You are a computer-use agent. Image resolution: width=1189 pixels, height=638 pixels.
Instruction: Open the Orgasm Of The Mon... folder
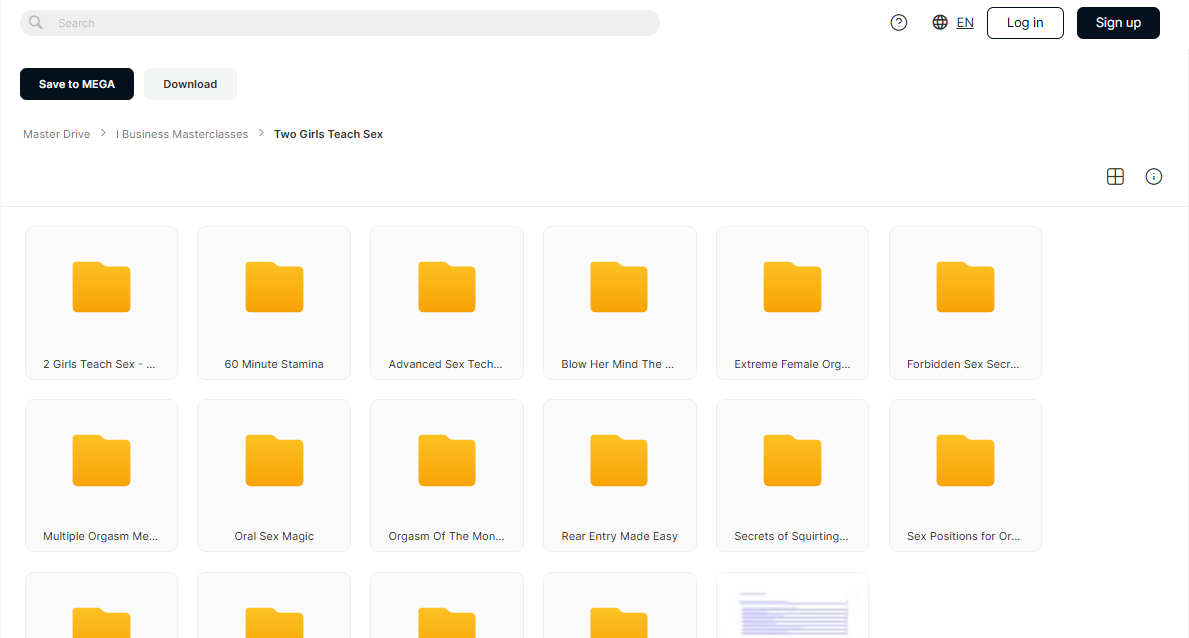[447, 476]
